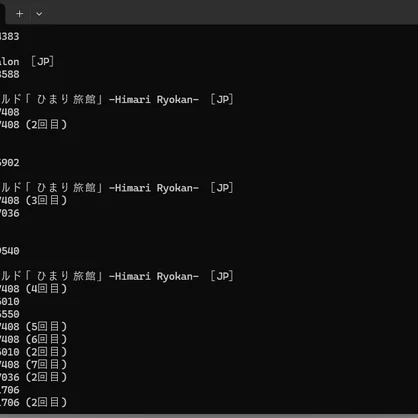Click the line showing 408 (6回目)
The image size is (418, 418).
pyautogui.click(x=33, y=339)
